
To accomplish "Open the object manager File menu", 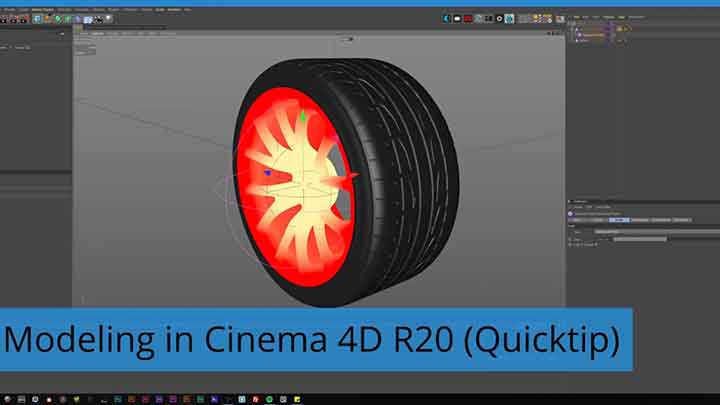I will (577, 17).
